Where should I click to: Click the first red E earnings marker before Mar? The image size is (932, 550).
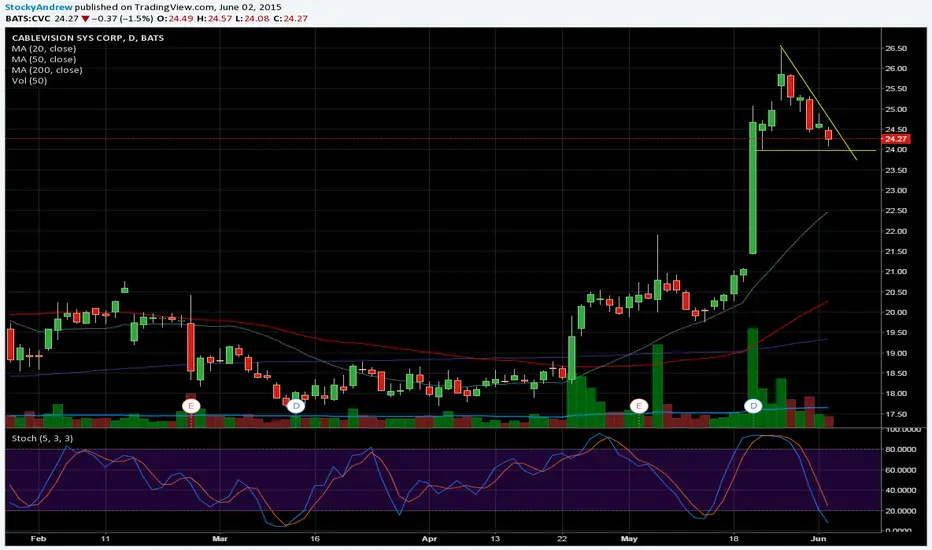191,406
